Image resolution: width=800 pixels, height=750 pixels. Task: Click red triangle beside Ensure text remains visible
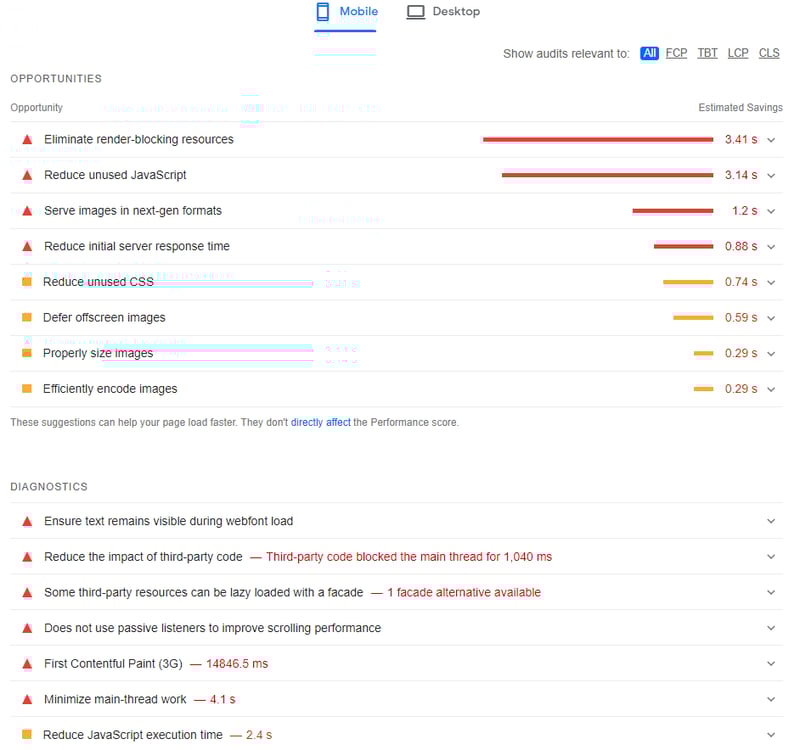28,521
